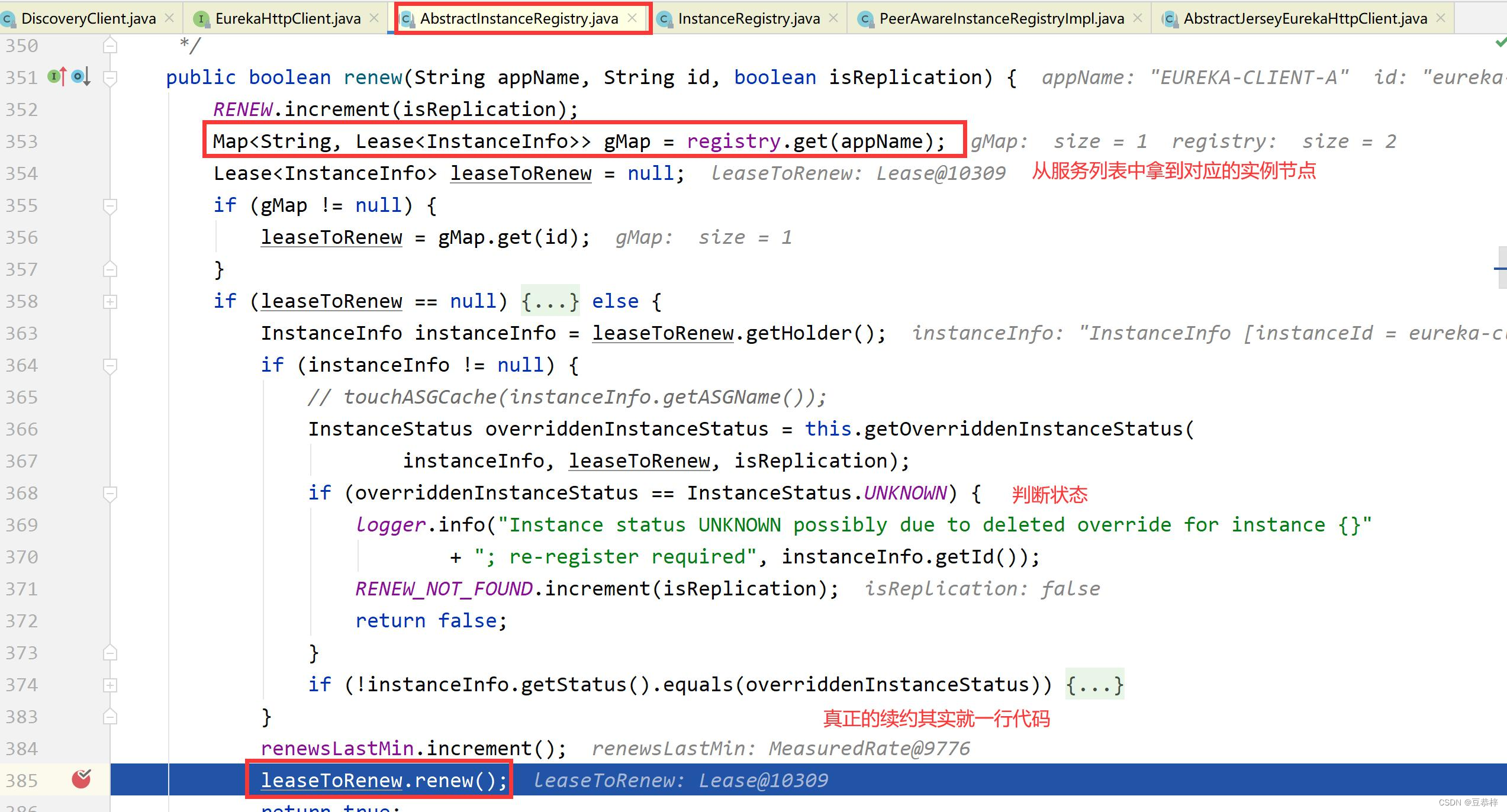
Task: Switch to the DiscoveryClient.java tab
Action: tap(89, 19)
